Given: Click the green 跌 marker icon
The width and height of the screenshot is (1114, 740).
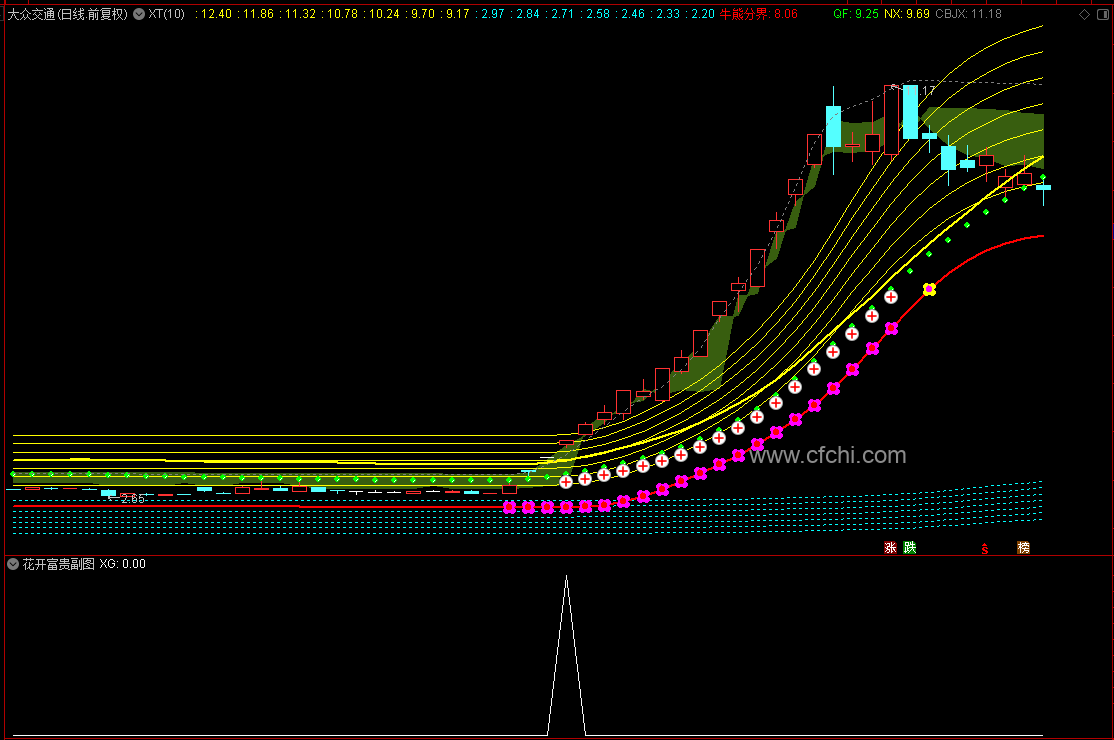Looking at the screenshot, I should [910, 548].
